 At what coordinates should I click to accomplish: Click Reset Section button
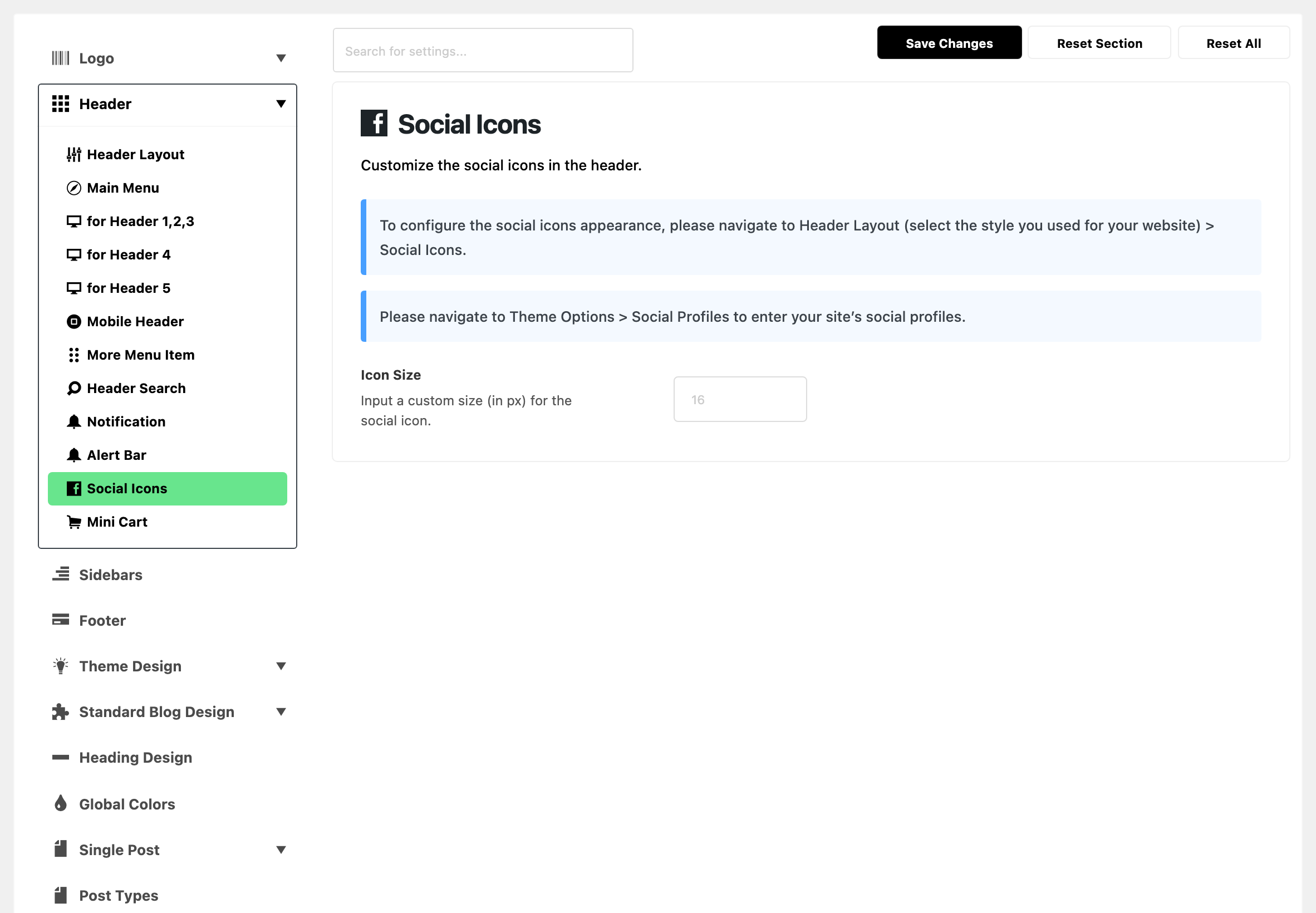(x=1099, y=43)
